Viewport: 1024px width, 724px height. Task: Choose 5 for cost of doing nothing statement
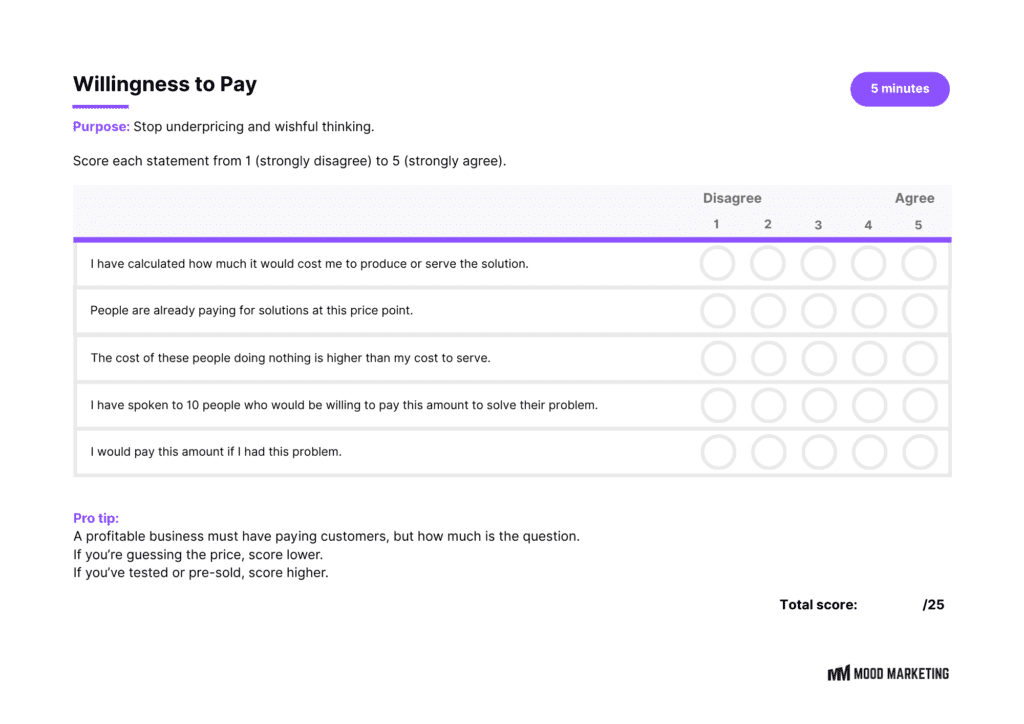(919, 358)
